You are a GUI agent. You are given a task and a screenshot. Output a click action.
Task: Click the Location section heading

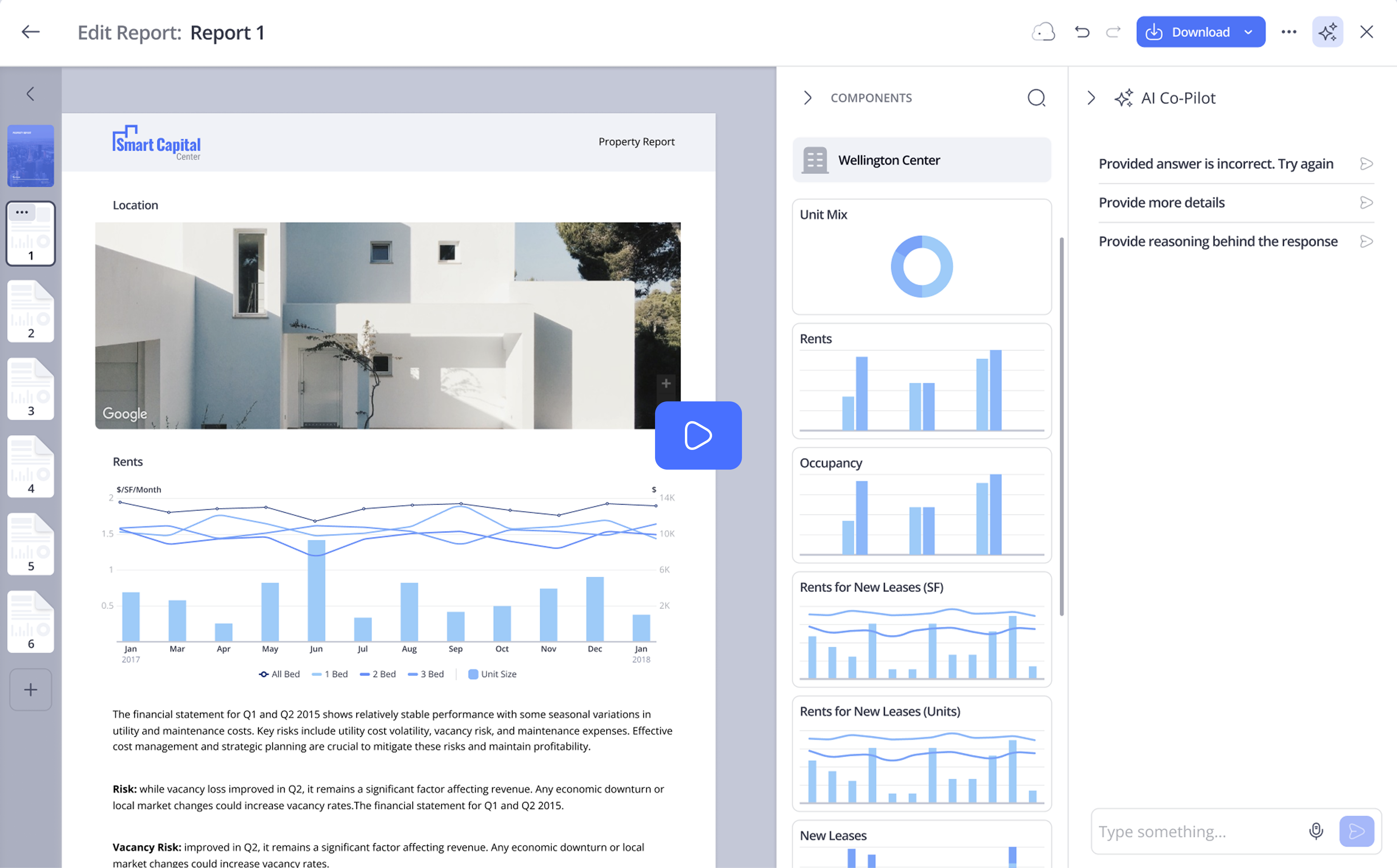click(135, 205)
